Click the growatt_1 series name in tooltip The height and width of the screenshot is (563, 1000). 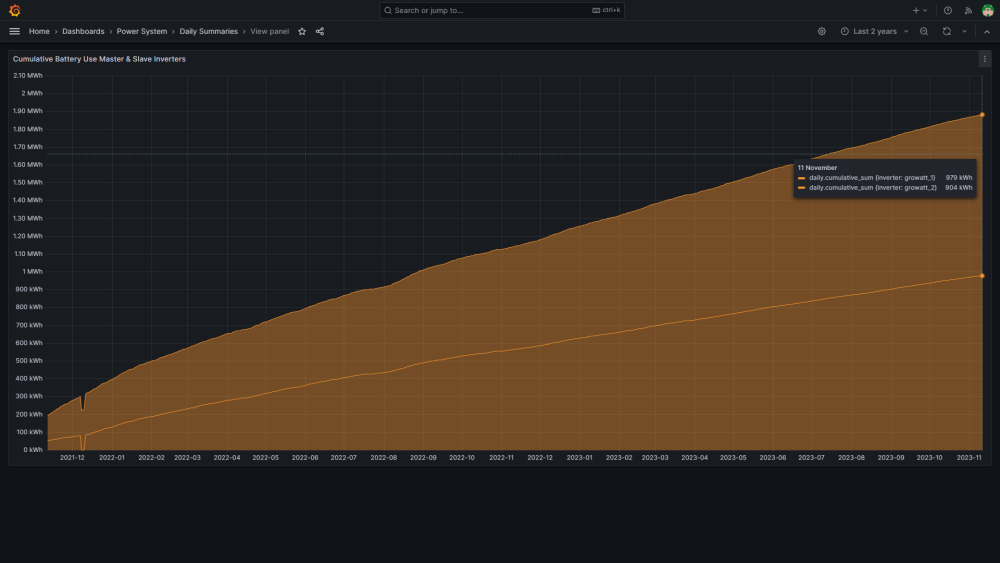click(x=872, y=178)
